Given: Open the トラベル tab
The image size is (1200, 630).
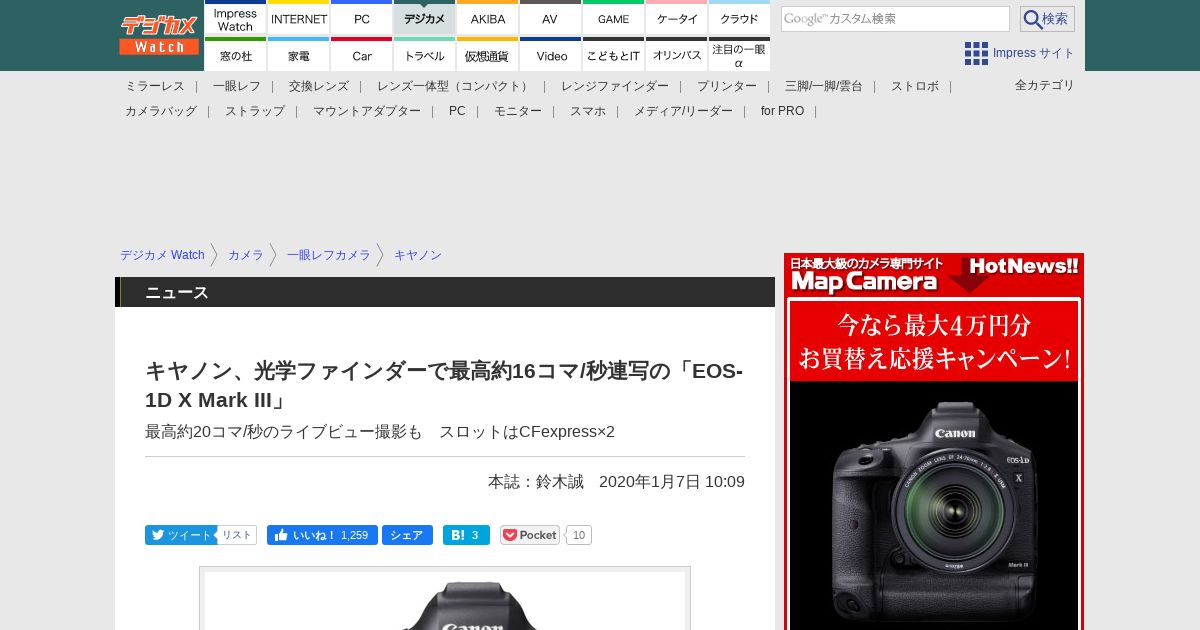Looking at the screenshot, I should 425,55.
